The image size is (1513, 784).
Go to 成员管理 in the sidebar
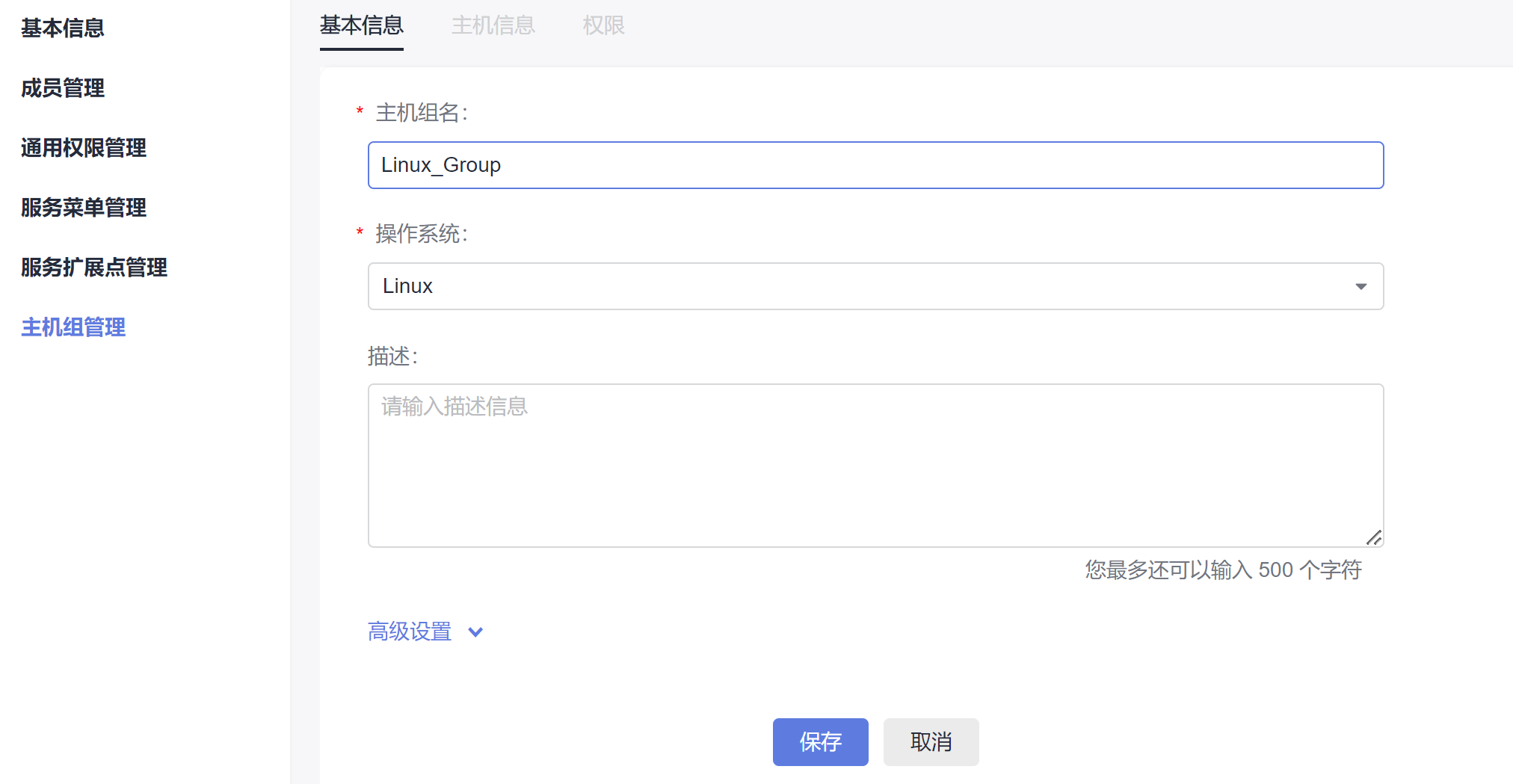tap(63, 88)
